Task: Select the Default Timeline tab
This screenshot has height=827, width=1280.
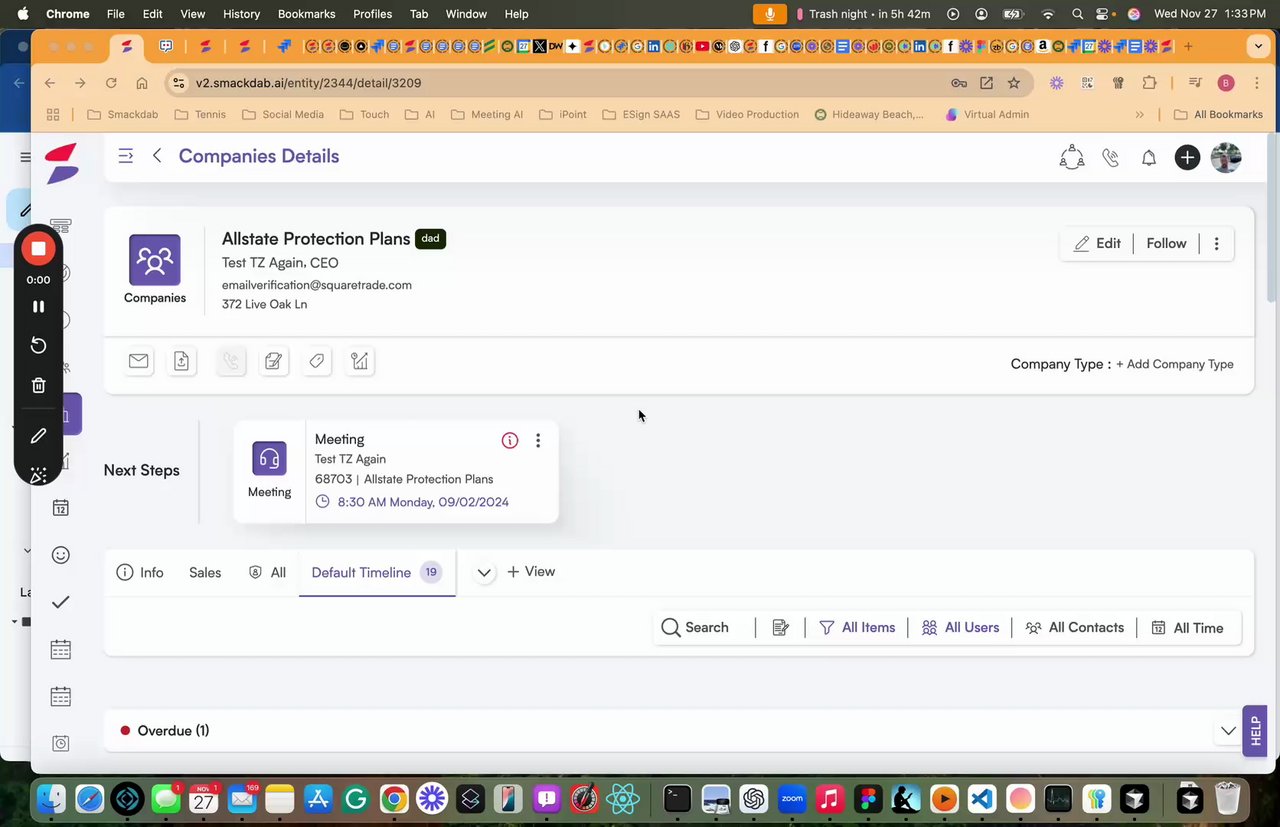Action: click(376, 572)
